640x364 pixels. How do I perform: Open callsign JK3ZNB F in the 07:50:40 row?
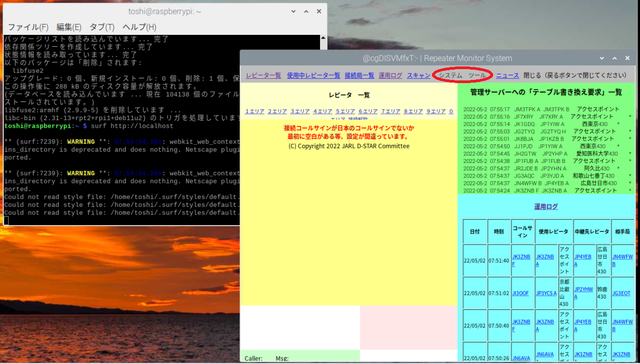click(x=521, y=325)
